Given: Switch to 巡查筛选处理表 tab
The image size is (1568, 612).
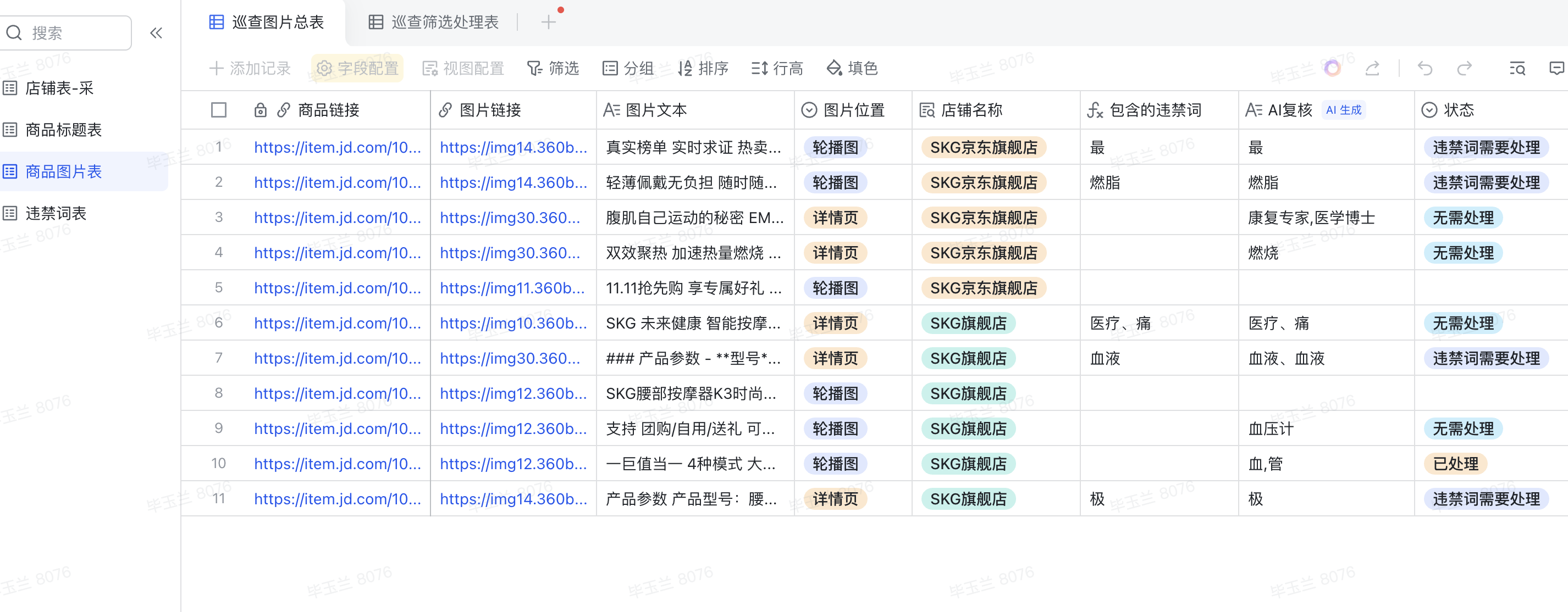Looking at the screenshot, I should tap(434, 23).
